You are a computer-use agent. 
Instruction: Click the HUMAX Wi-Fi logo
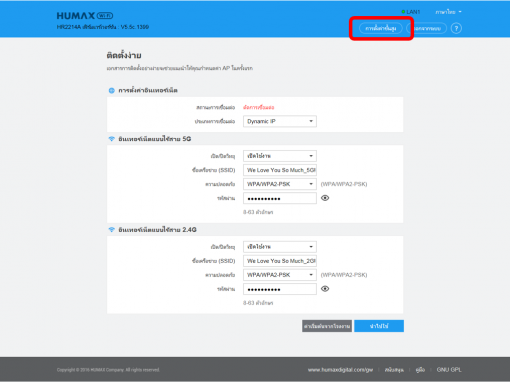coord(85,16)
